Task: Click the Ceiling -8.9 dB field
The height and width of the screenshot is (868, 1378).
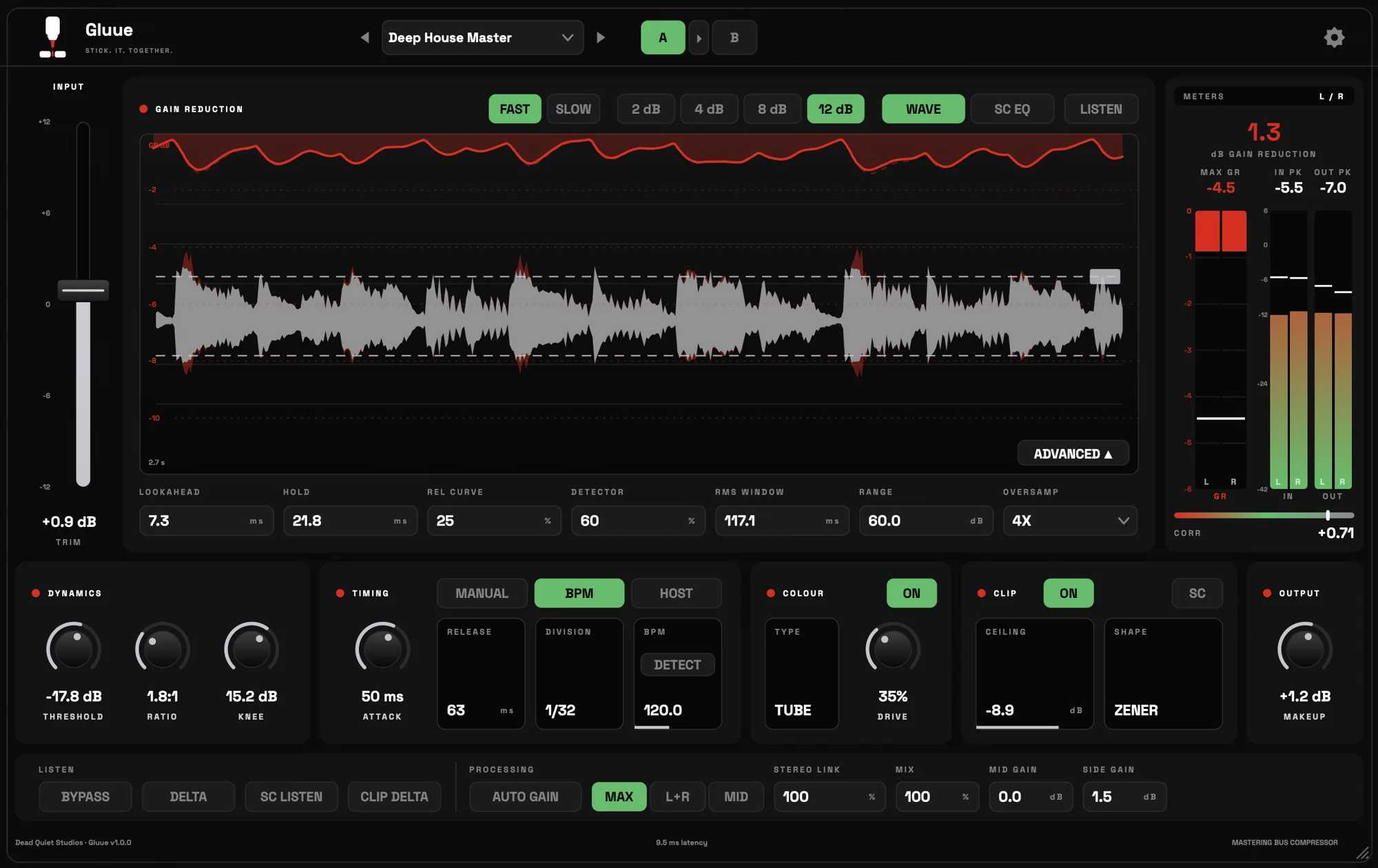Action: 1034,674
